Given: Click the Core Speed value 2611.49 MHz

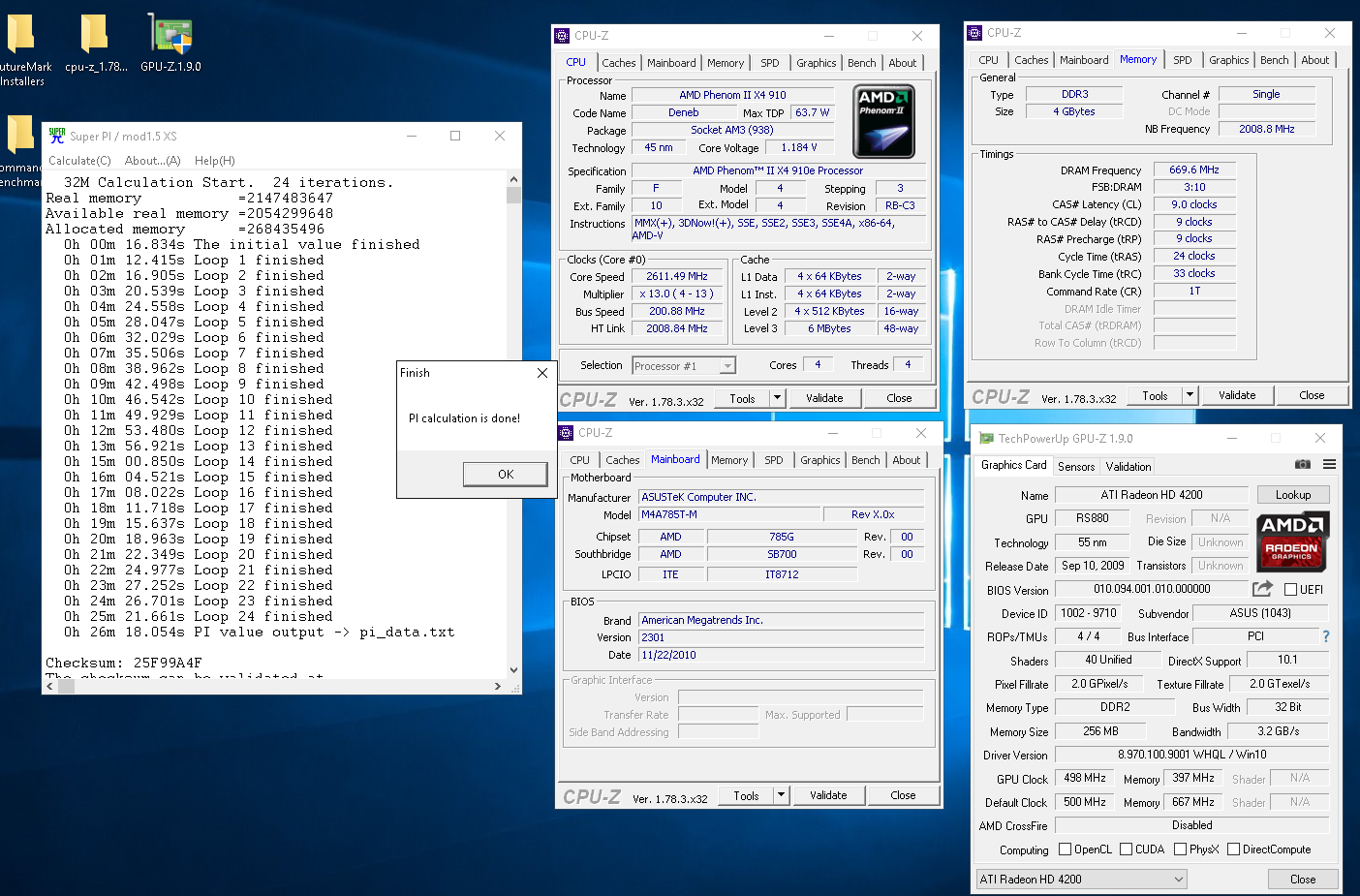Looking at the screenshot, I should (677, 277).
